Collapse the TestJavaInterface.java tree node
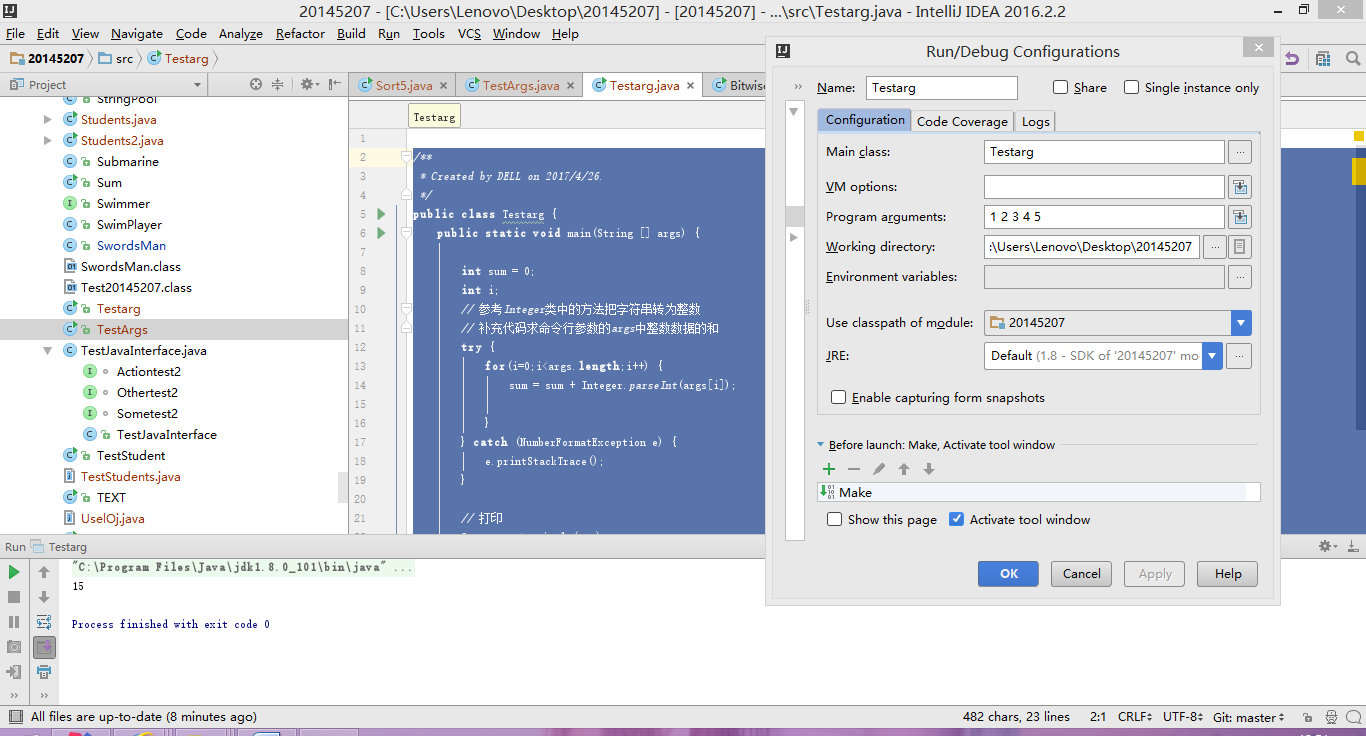The image size is (1366, 736). tap(48, 351)
